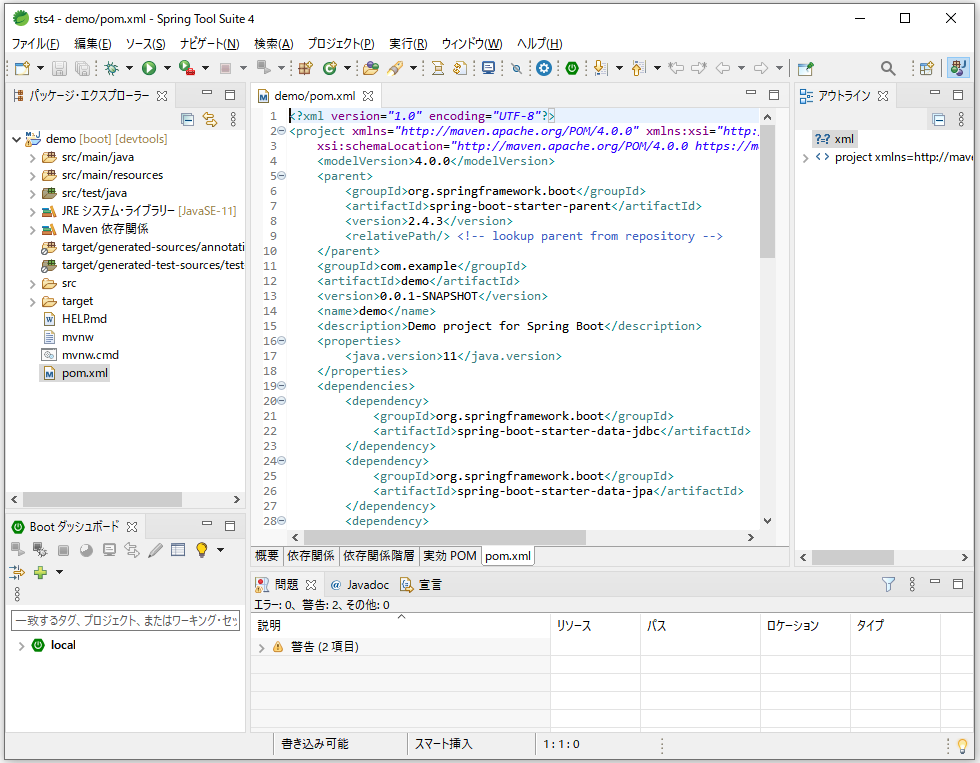The image size is (980, 763).
Task: Click the New wizard toolbar icon
Action: tap(21, 68)
